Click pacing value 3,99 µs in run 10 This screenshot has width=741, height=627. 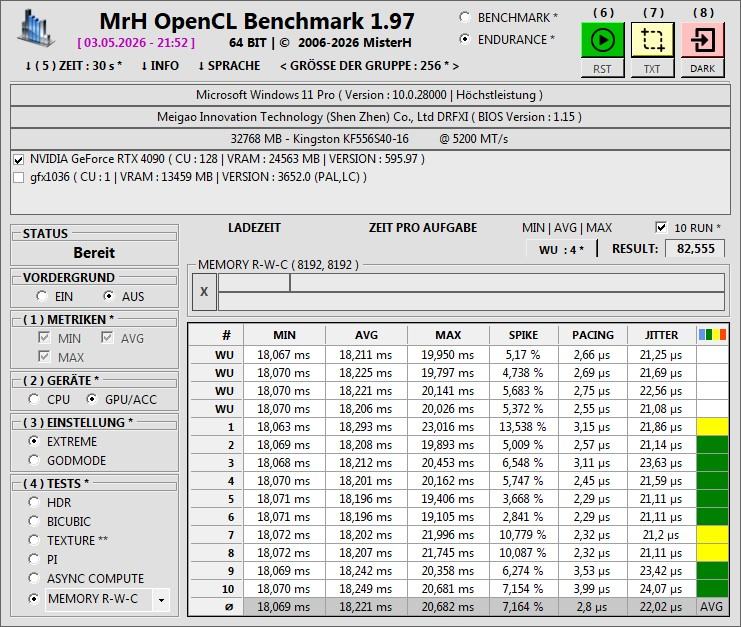[593, 589]
